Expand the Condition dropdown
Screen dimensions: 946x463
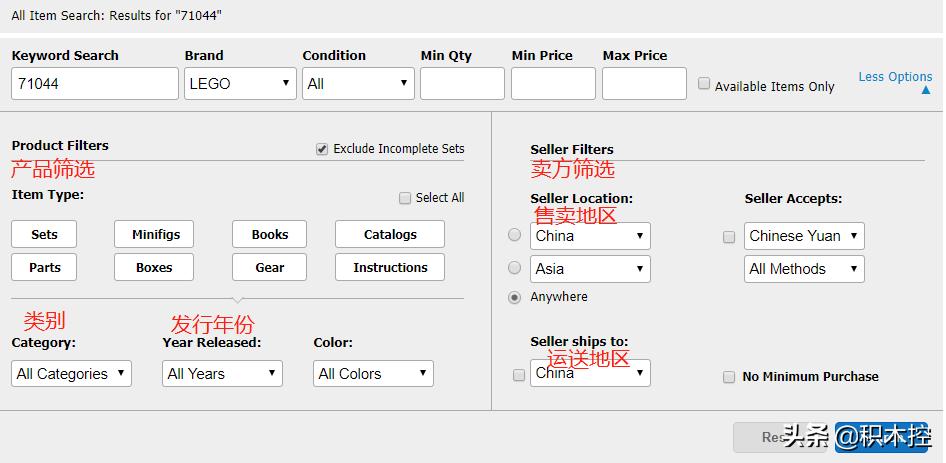pyautogui.click(x=358, y=84)
